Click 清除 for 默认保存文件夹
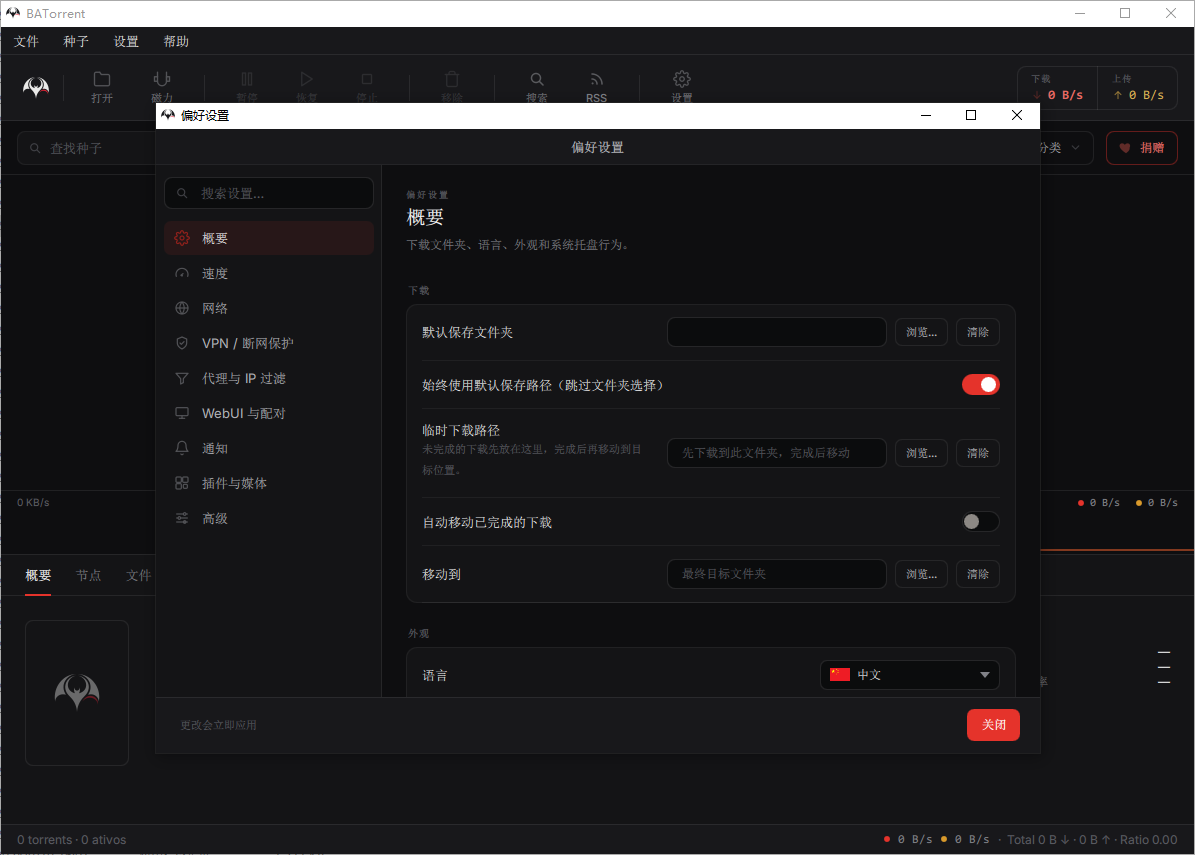The image size is (1195, 855). (x=978, y=332)
